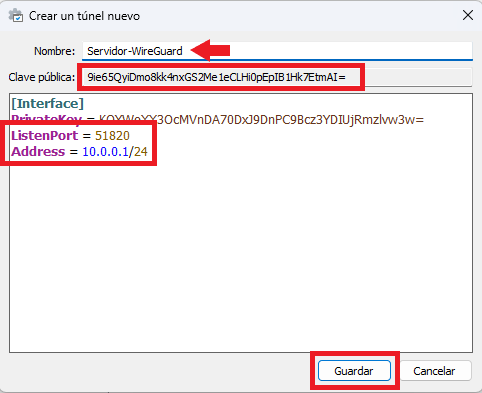Screen dimensions: 482x393
Task: Click the Address value 10.0.0.1
Action: (x=105, y=152)
